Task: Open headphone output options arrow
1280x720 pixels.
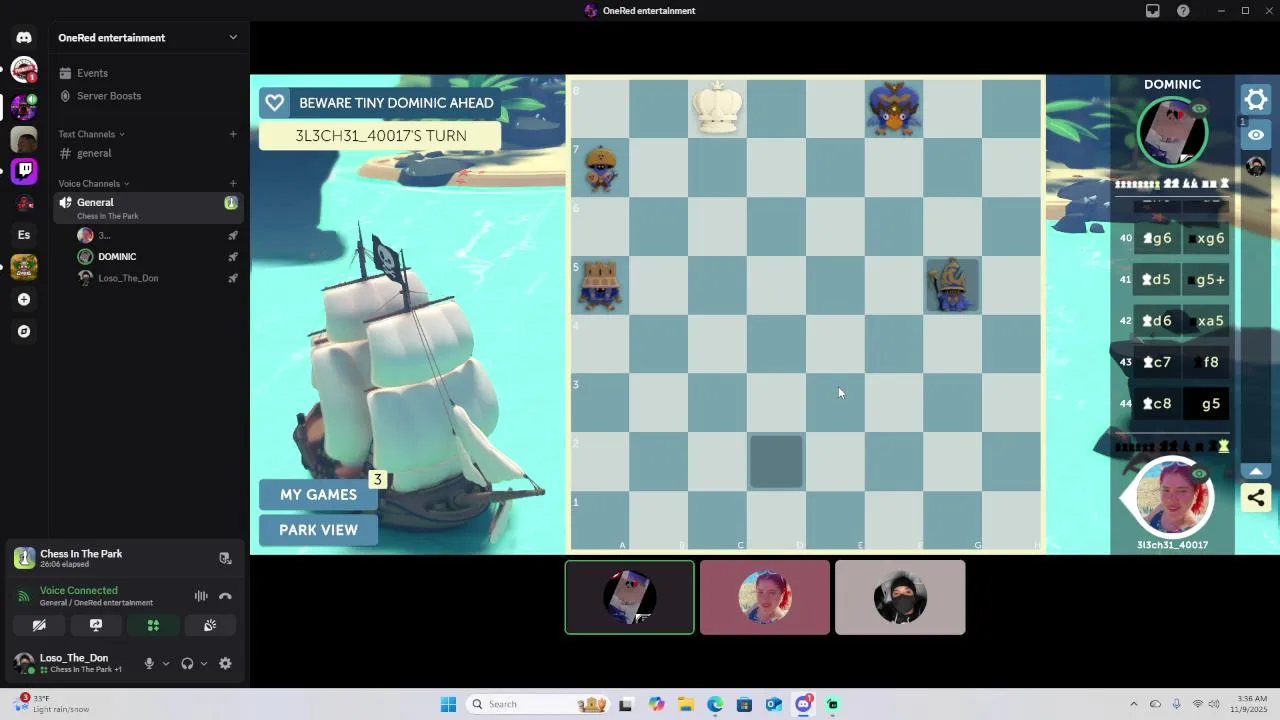Action: point(204,663)
